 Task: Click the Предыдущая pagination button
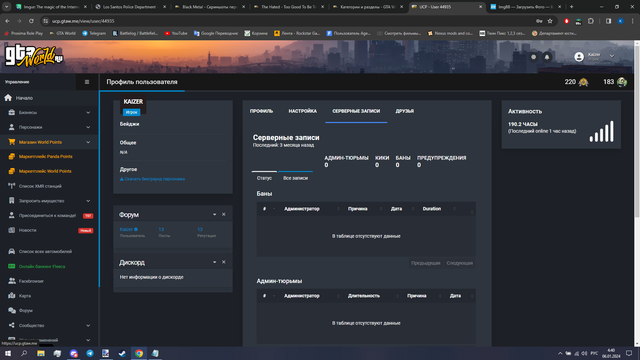(426, 263)
